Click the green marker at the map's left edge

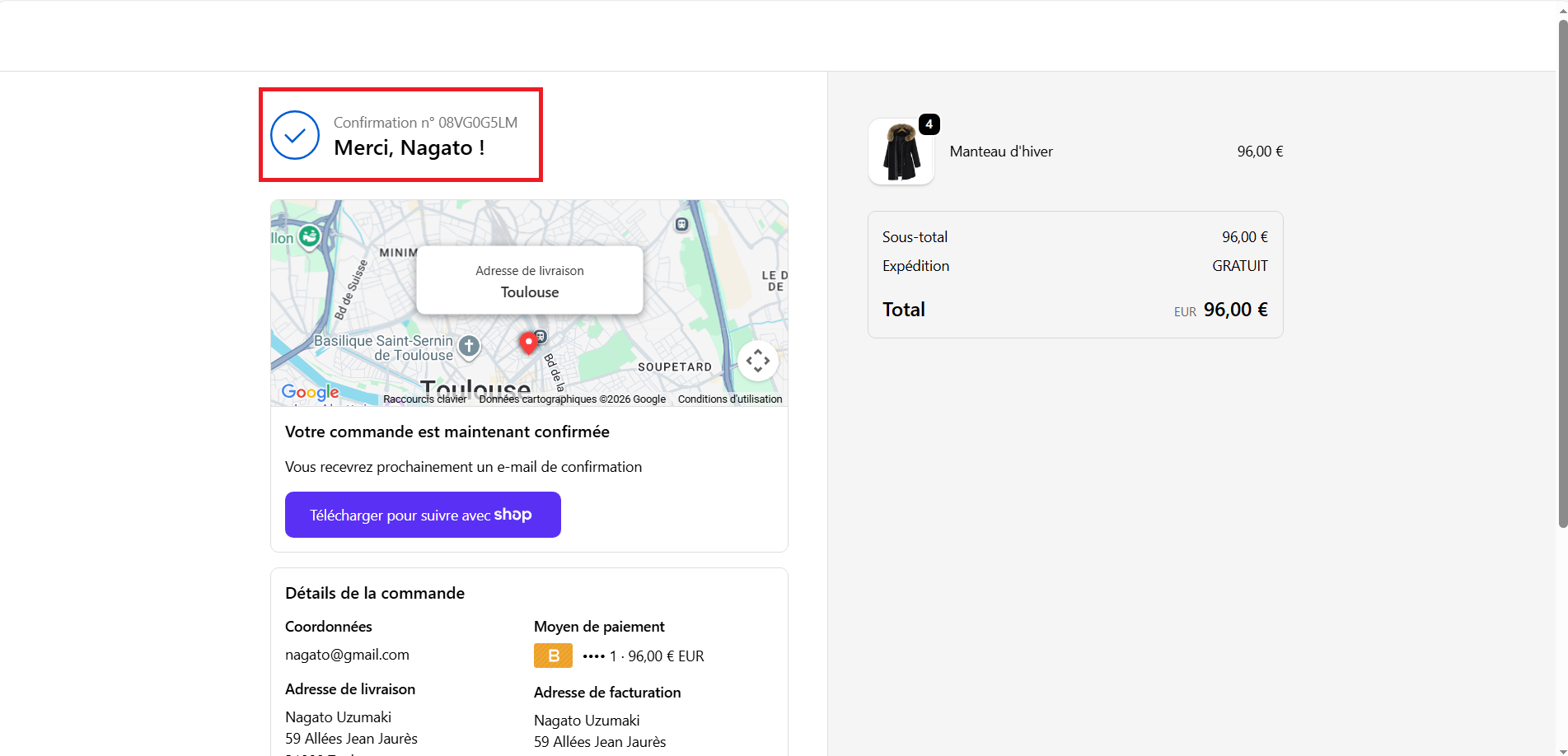pyautogui.click(x=309, y=237)
